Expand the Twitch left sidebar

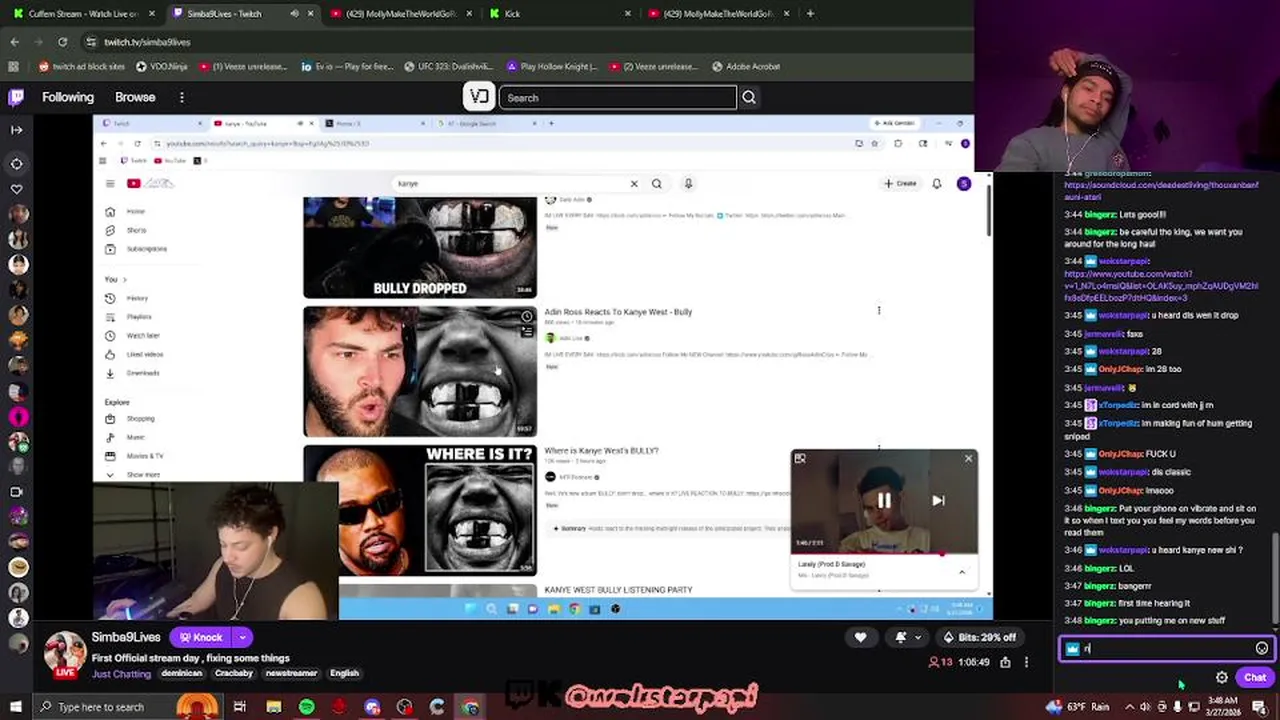tap(16, 129)
